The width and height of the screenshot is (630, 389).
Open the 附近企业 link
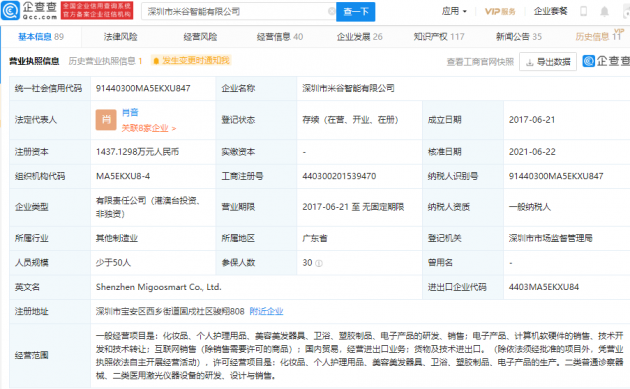(x=266, y=311)
